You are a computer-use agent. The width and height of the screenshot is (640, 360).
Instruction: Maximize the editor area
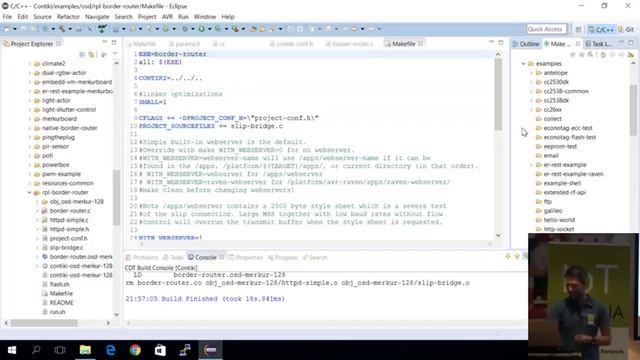pyautogui.click(x=501, y=42)
